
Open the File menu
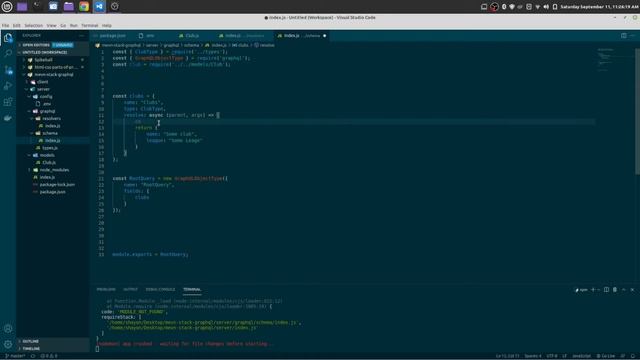(x=5, y=25)
